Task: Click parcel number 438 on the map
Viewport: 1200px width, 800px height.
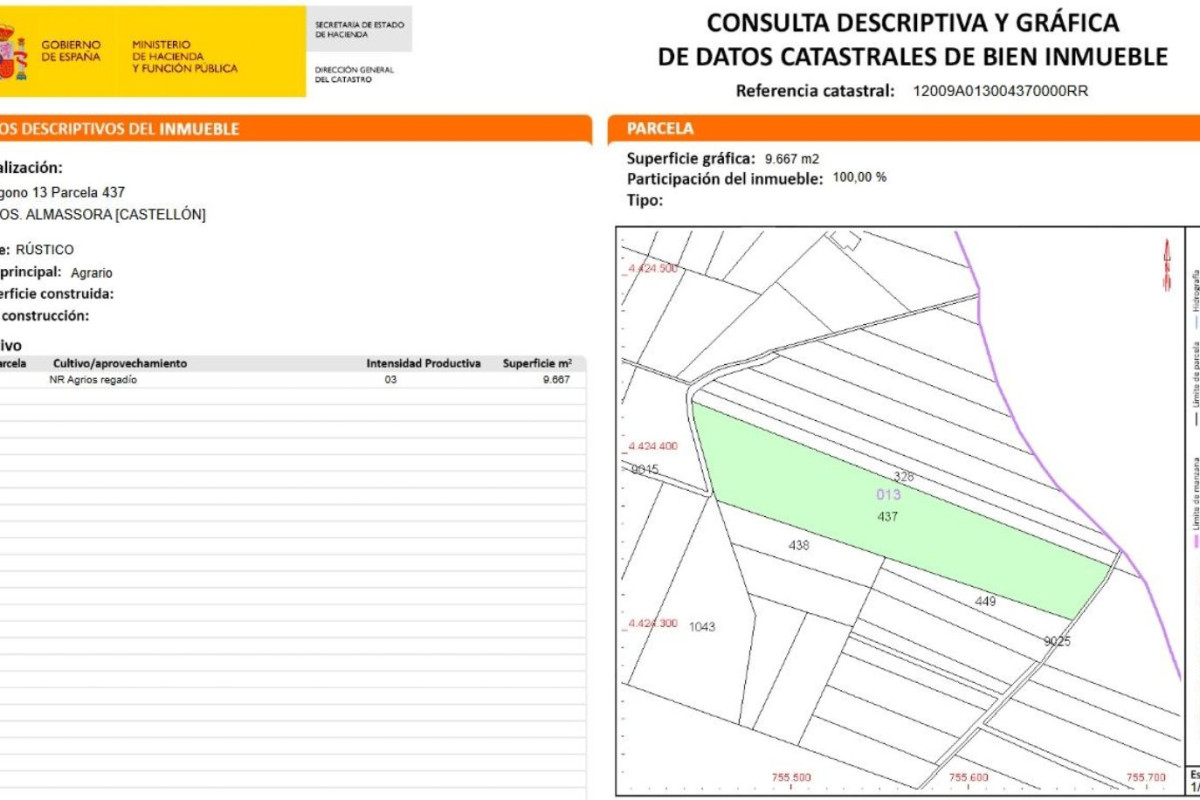Action: 798,546
